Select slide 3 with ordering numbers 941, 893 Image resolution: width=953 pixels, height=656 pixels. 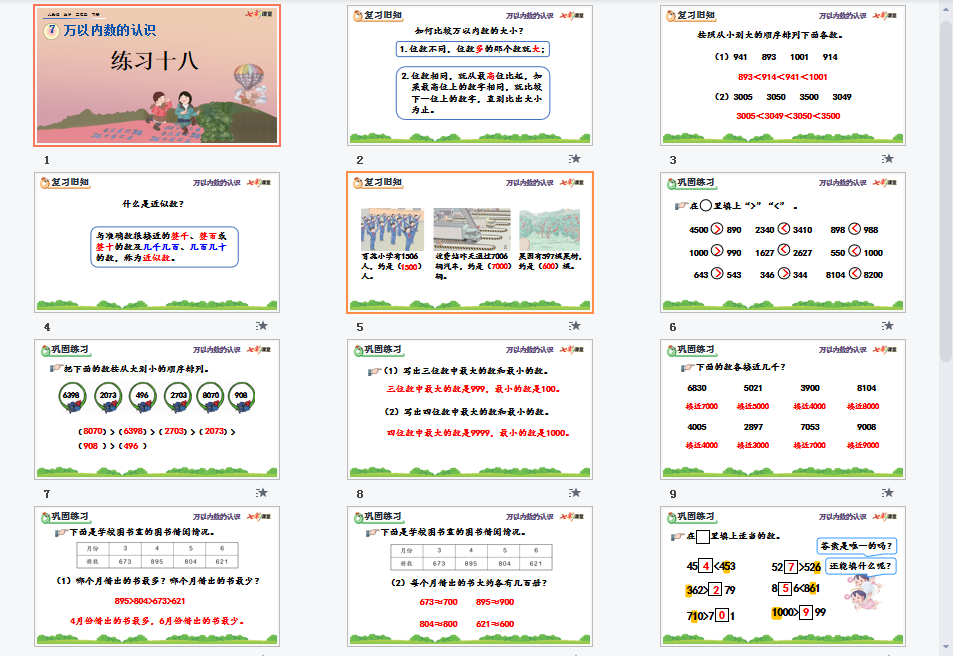point(783,75)
